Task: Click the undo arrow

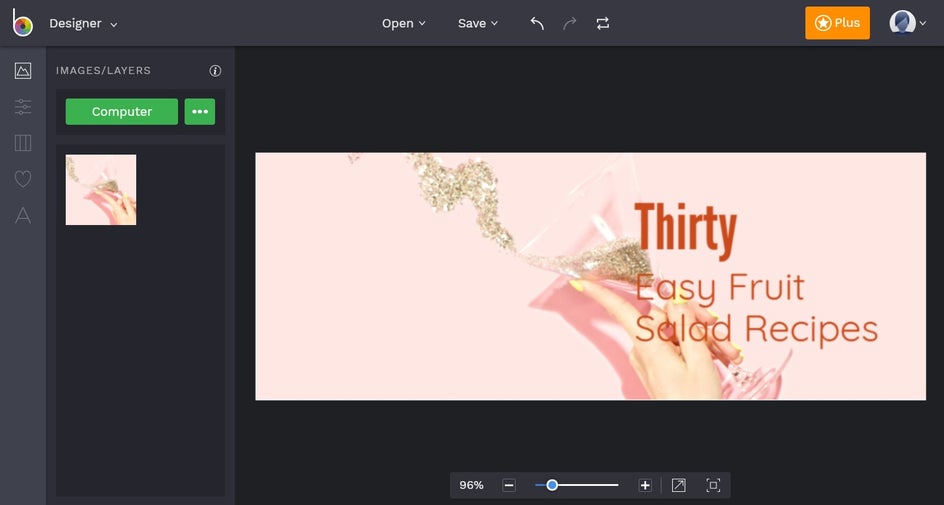Action: [x=537, y=23]
